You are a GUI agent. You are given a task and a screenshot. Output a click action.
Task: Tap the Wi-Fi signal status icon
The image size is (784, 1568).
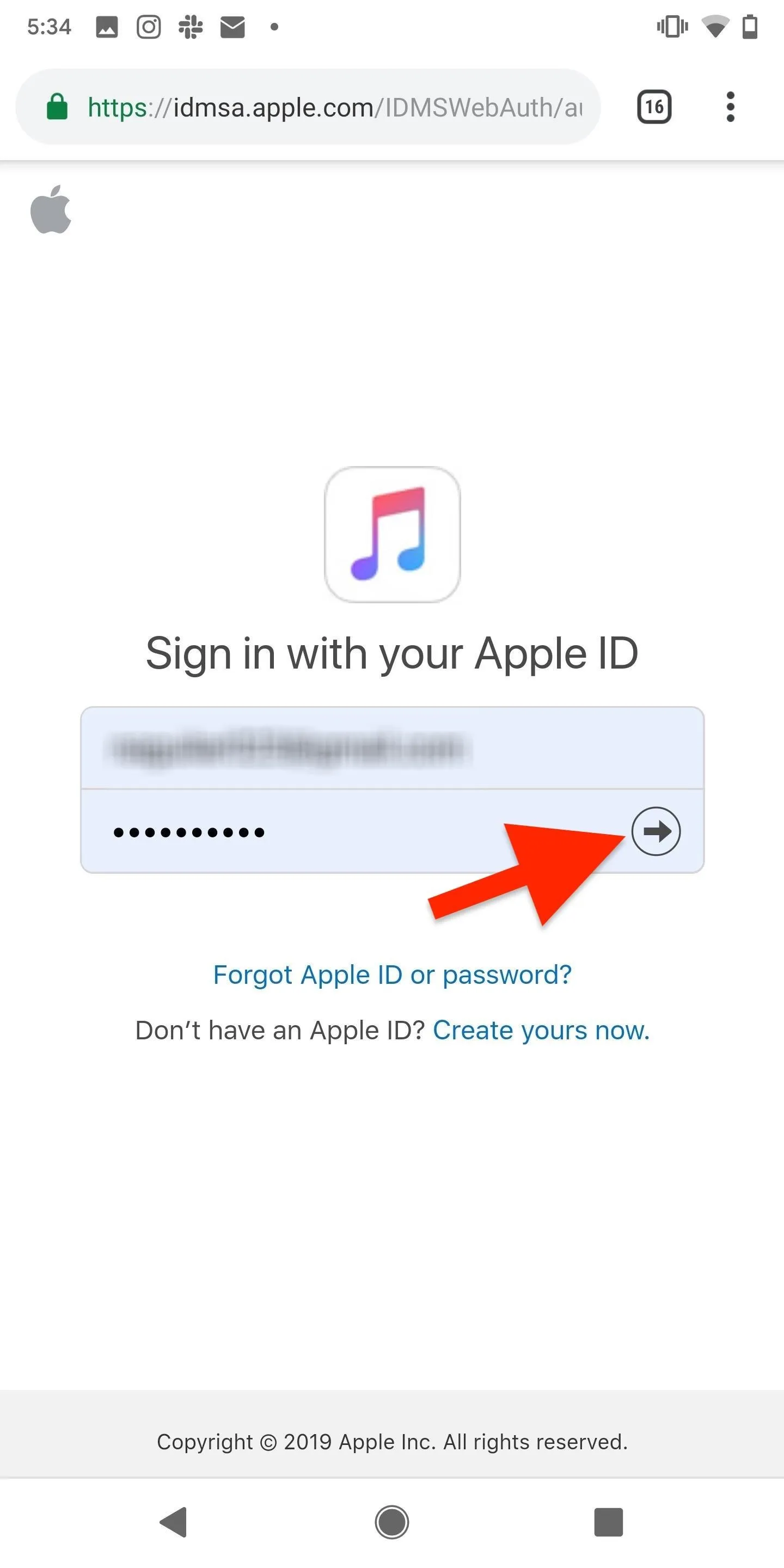pyautogui.click(x=715, y=27)
